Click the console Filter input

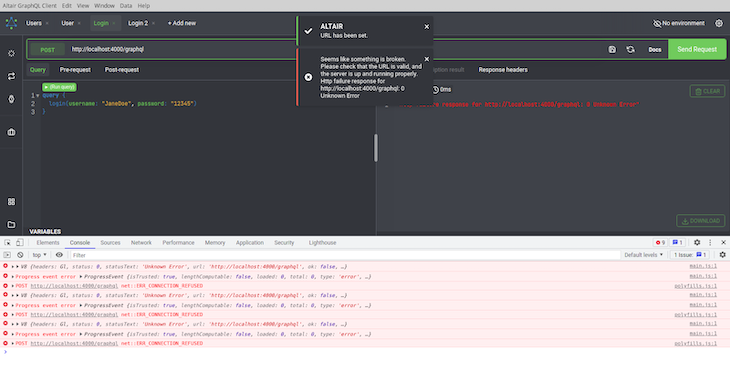point(345,255)
